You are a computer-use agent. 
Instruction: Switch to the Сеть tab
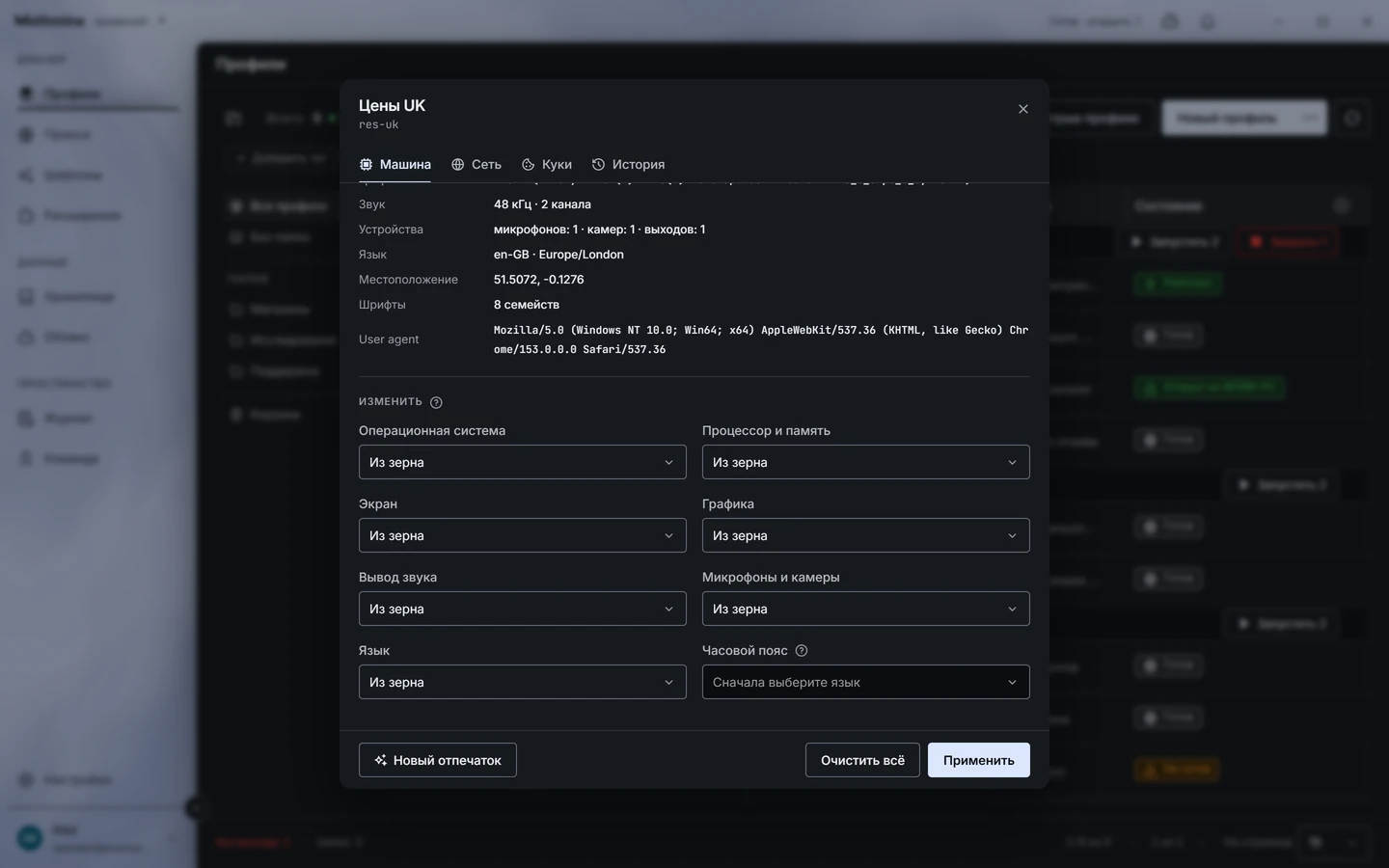pyautogui.click(x=477, y=165)
